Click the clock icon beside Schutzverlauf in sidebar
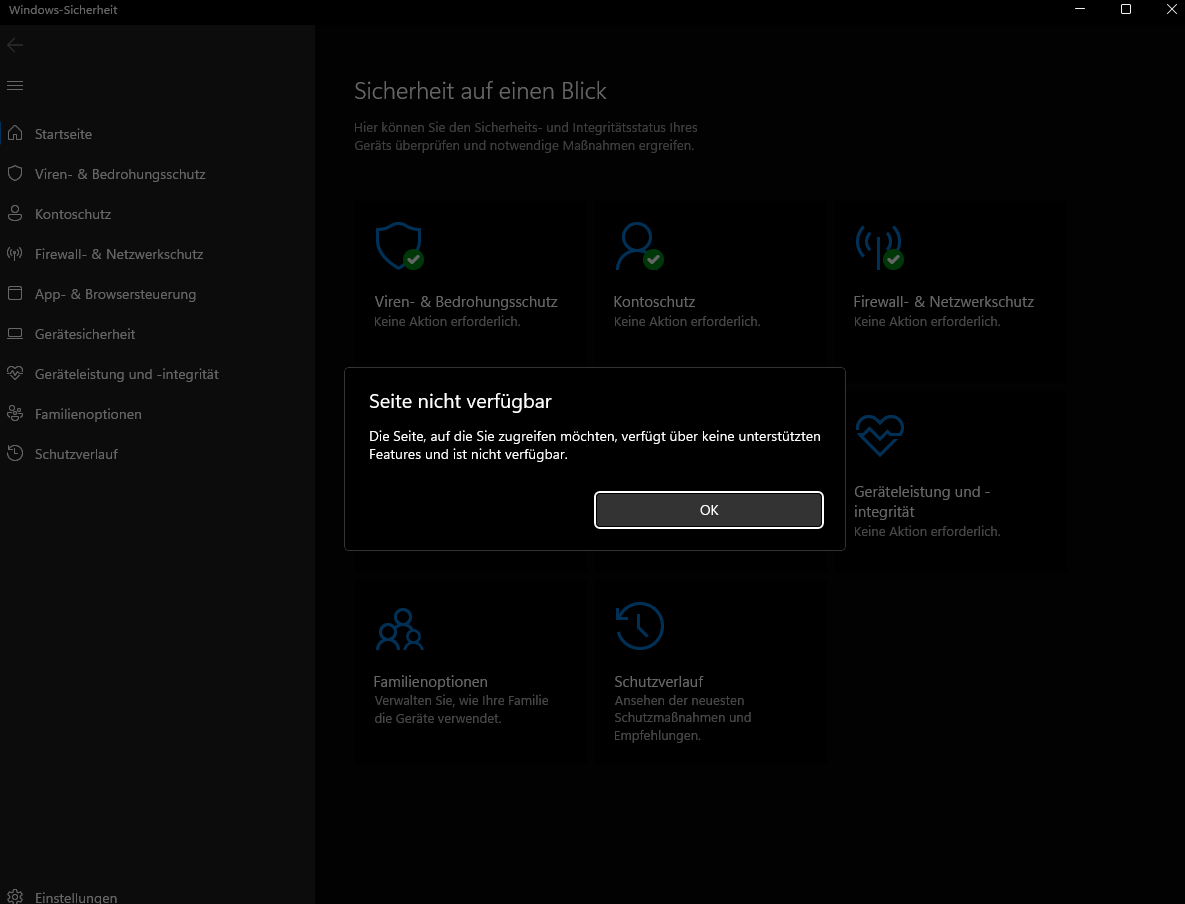 point(15,454)
